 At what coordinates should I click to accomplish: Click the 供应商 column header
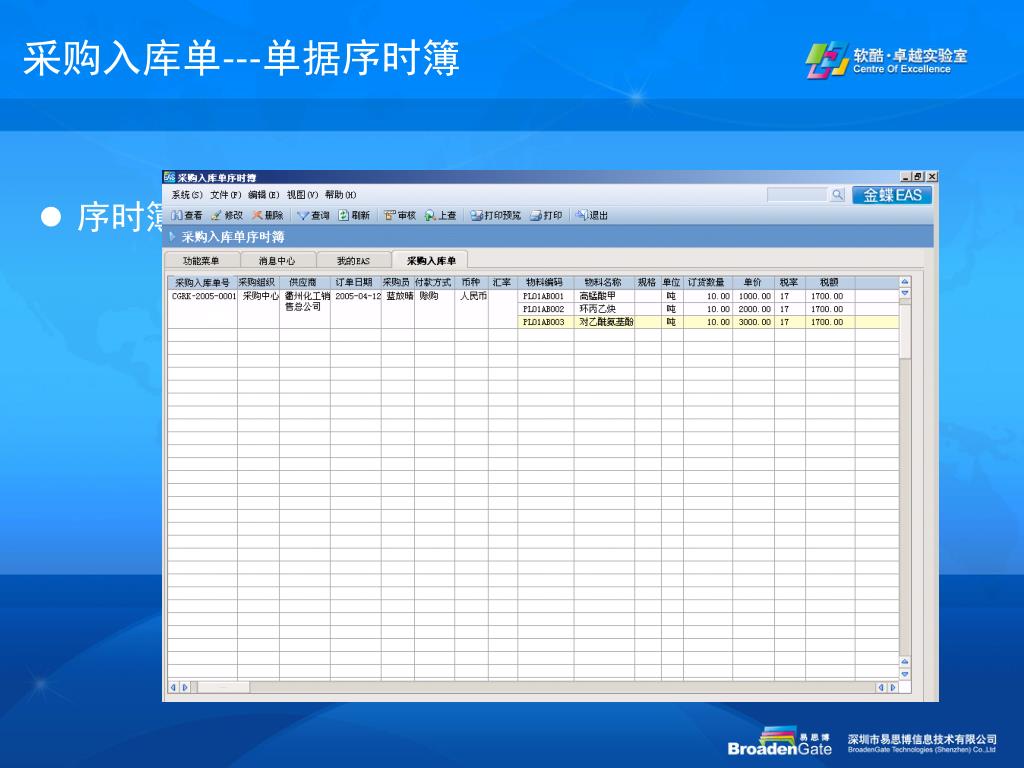pos(304,282)
